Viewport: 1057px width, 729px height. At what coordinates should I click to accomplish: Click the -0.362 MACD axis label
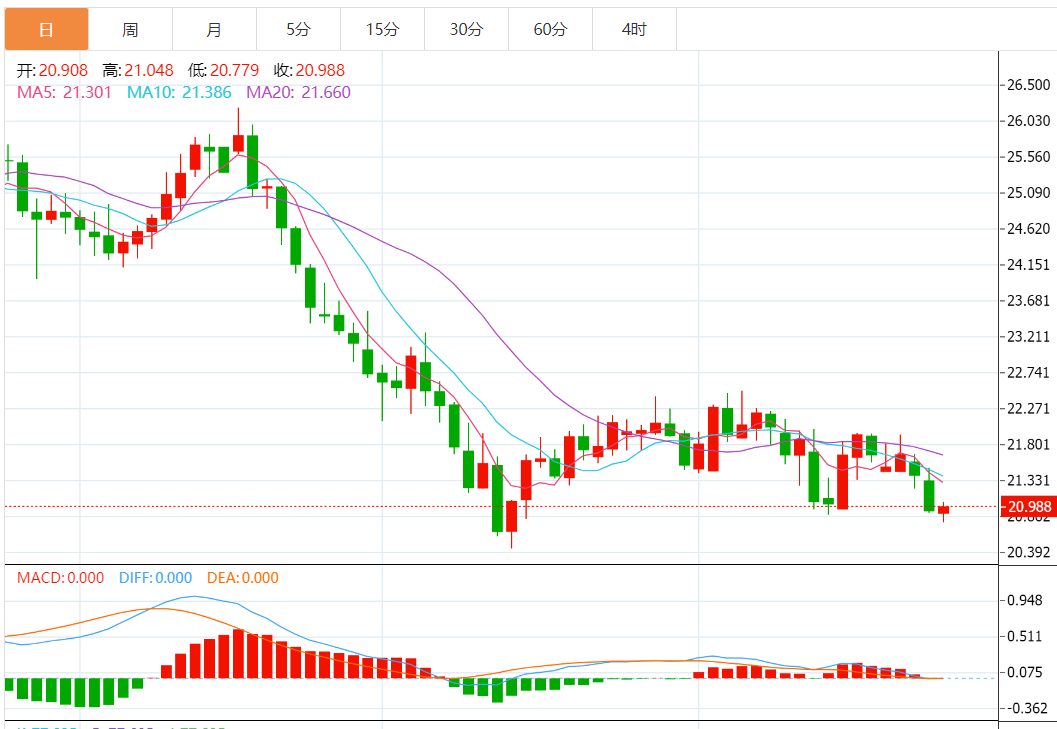[1025, 708]
